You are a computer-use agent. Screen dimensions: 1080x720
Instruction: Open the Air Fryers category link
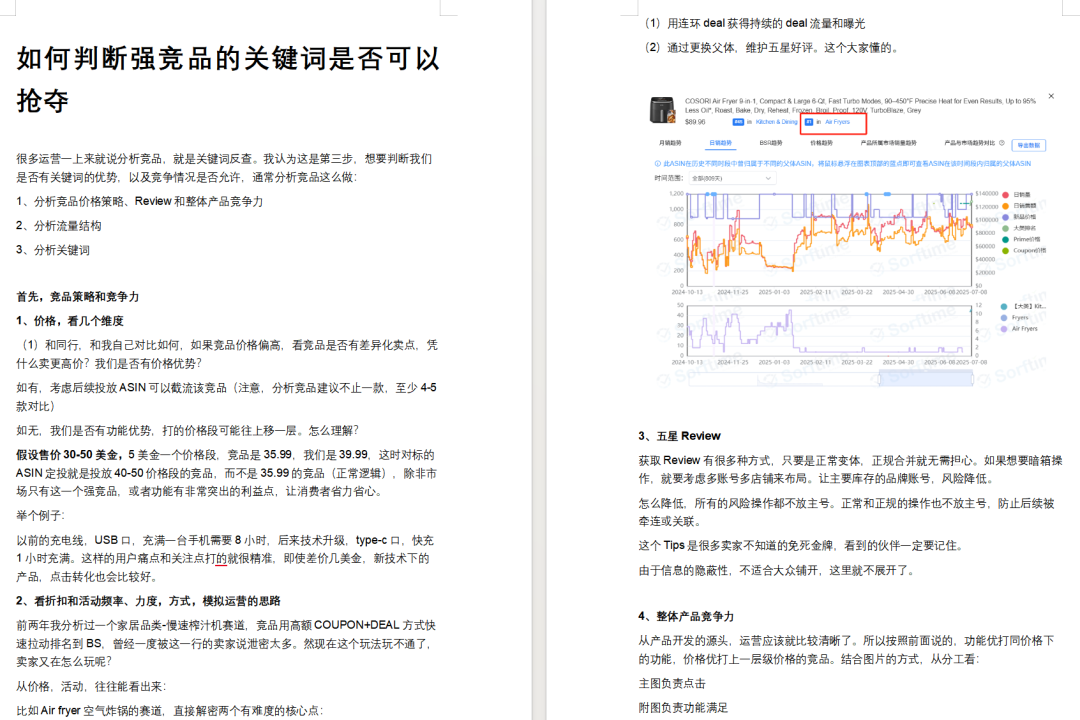[x=838, y=122]
